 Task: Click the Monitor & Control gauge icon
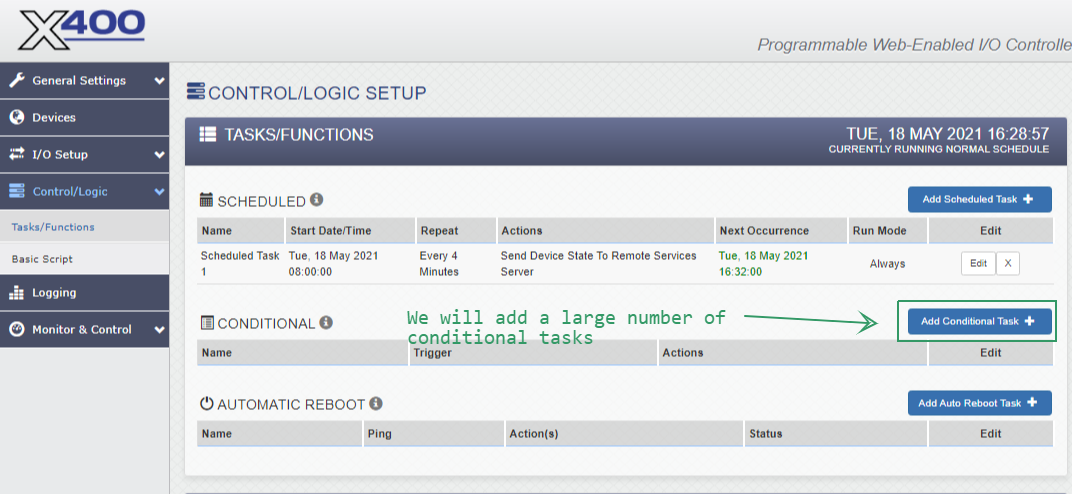[16, 329]
